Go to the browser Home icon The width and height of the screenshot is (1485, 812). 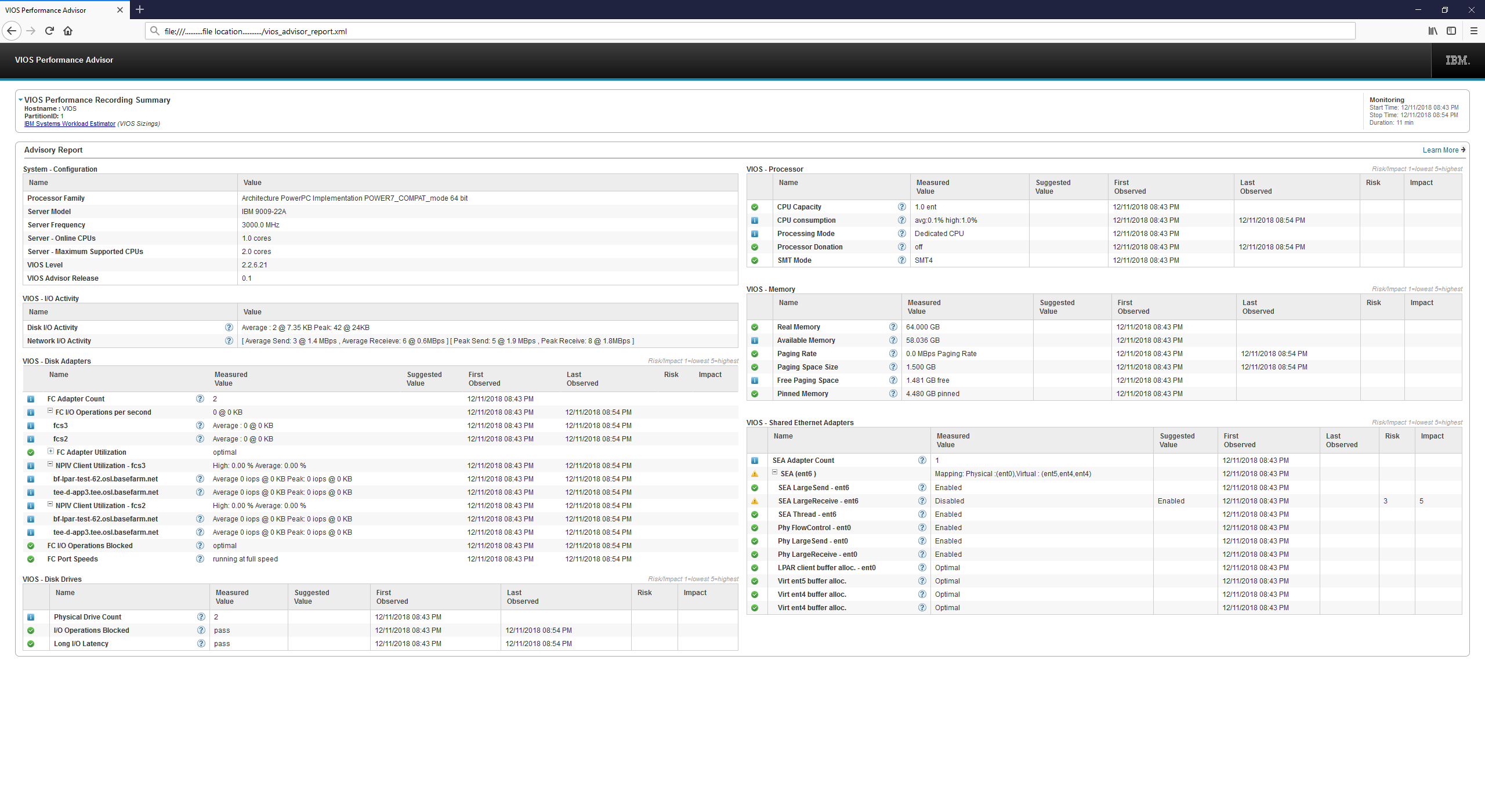(68, 31)
